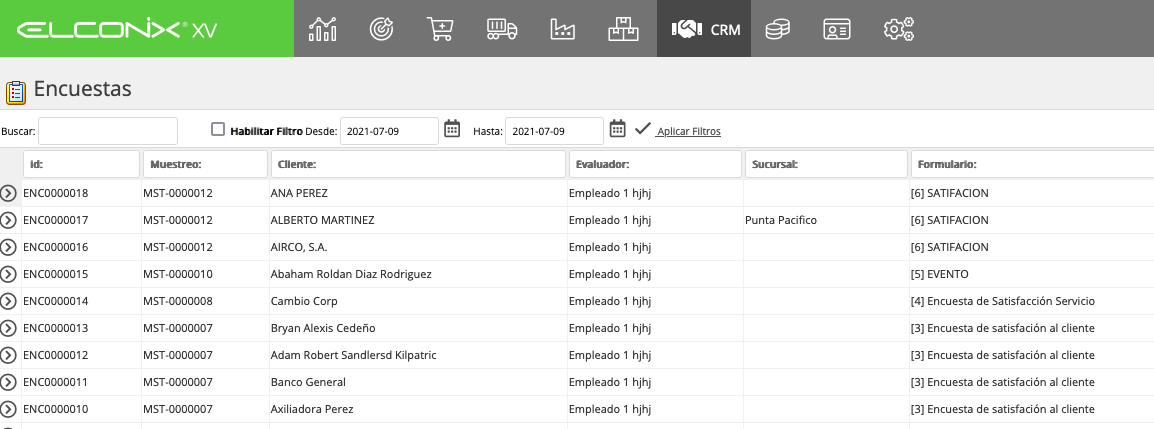Open the shopping cart purchases icon

click(440, 29)
